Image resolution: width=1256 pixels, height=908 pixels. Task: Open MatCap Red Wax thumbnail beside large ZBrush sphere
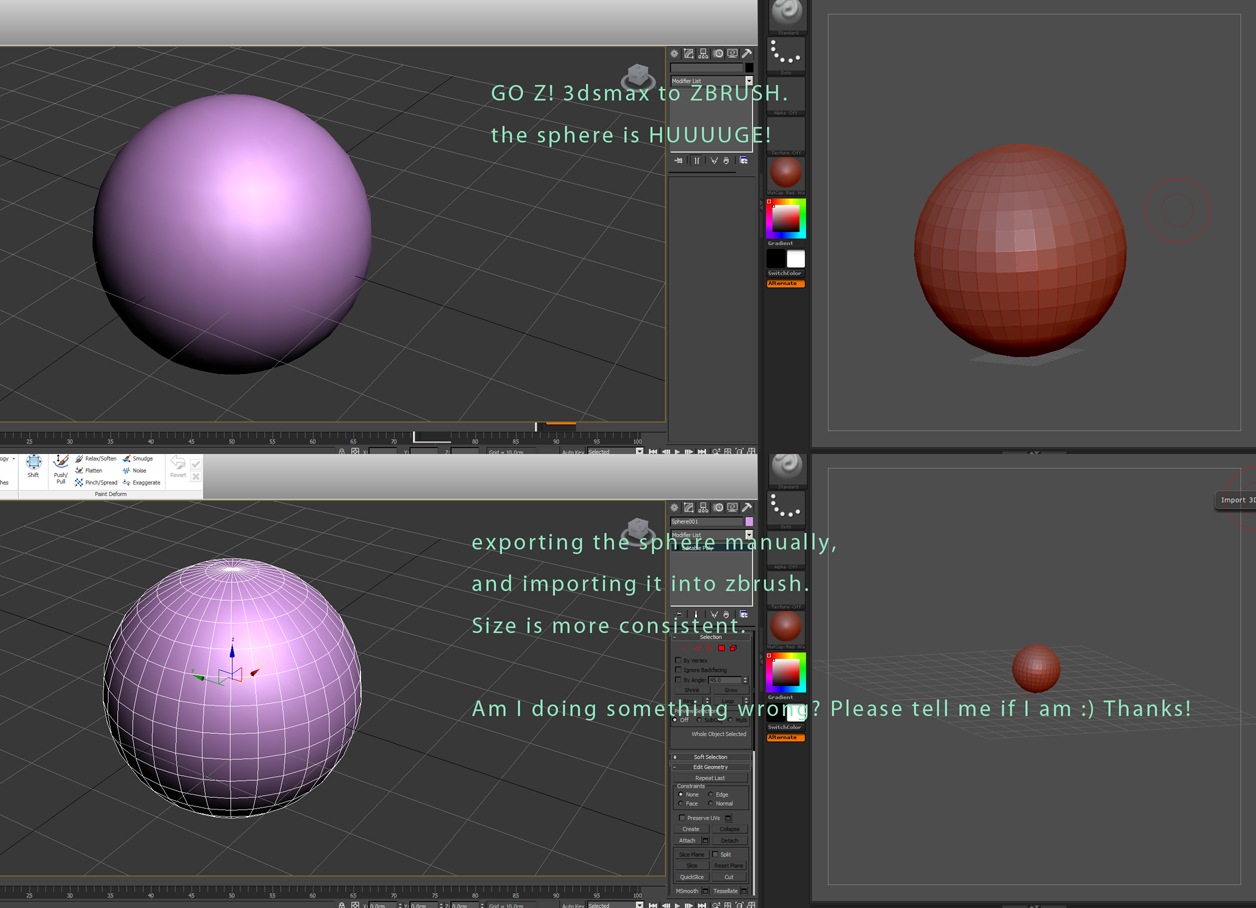[786, 174]
